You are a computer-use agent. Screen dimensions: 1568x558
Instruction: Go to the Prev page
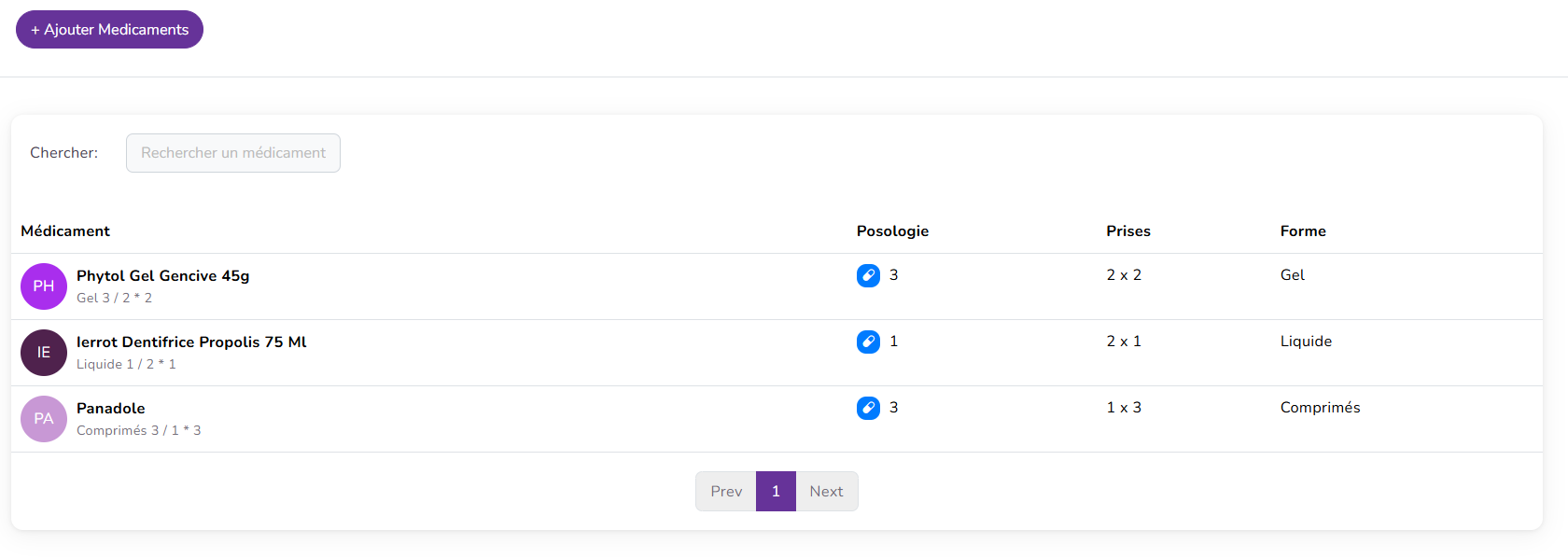(726, 492)
